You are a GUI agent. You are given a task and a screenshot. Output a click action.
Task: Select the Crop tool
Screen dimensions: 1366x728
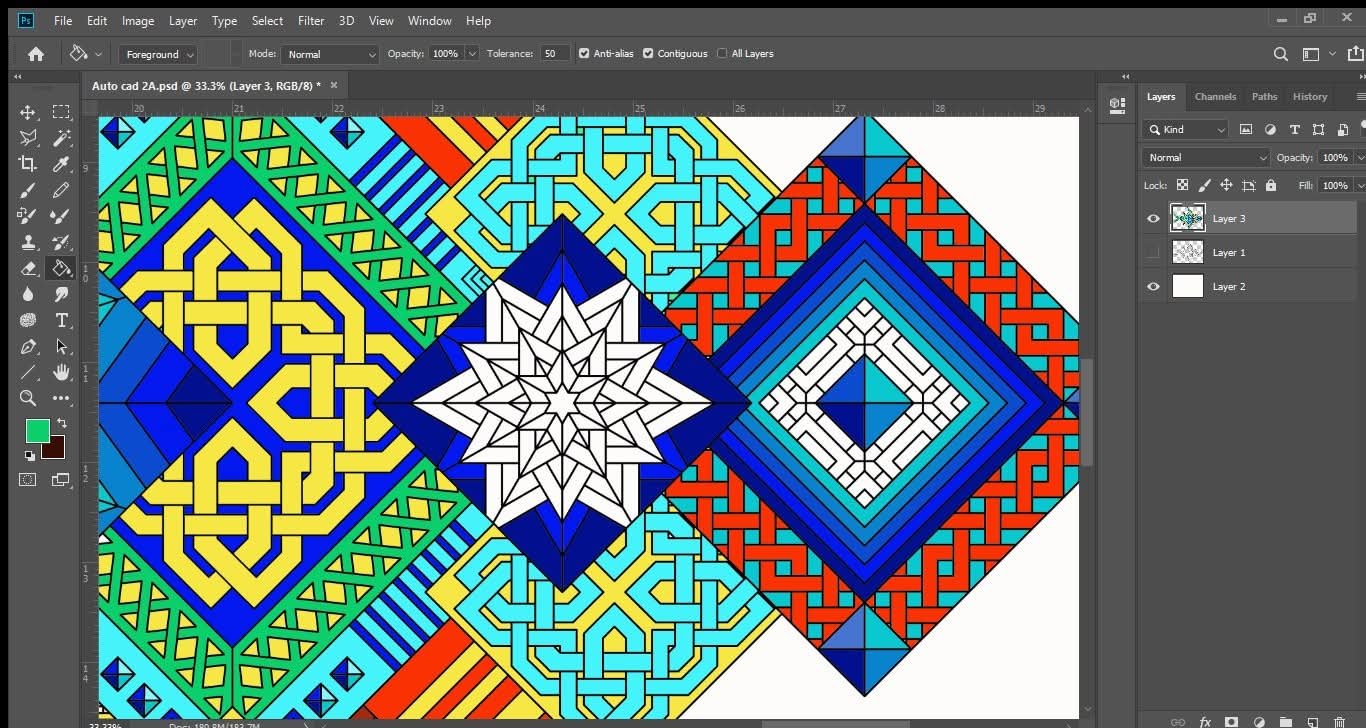coord(28,164)
